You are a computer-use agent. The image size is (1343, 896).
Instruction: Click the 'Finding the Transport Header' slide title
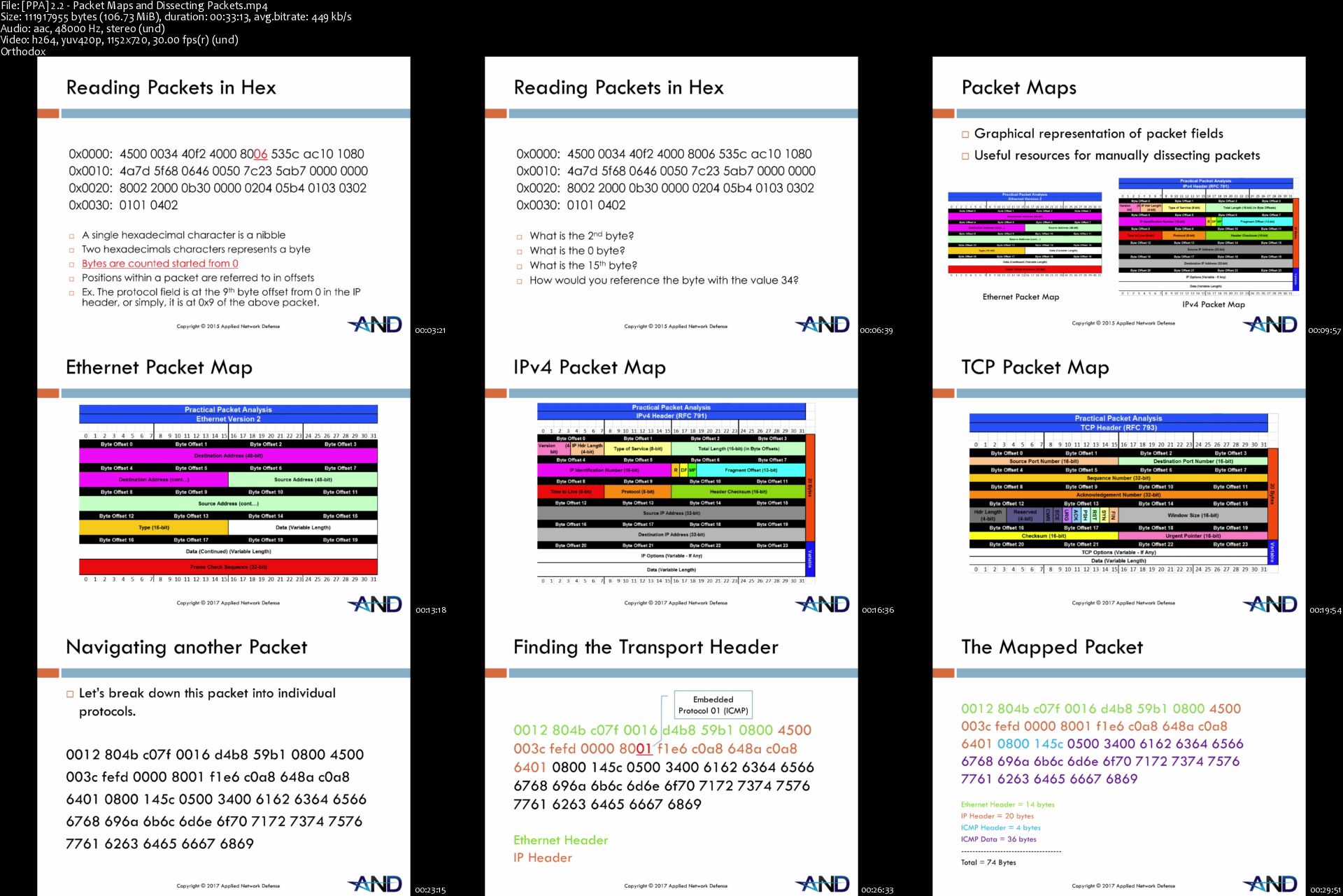click(x=646, y=648)
